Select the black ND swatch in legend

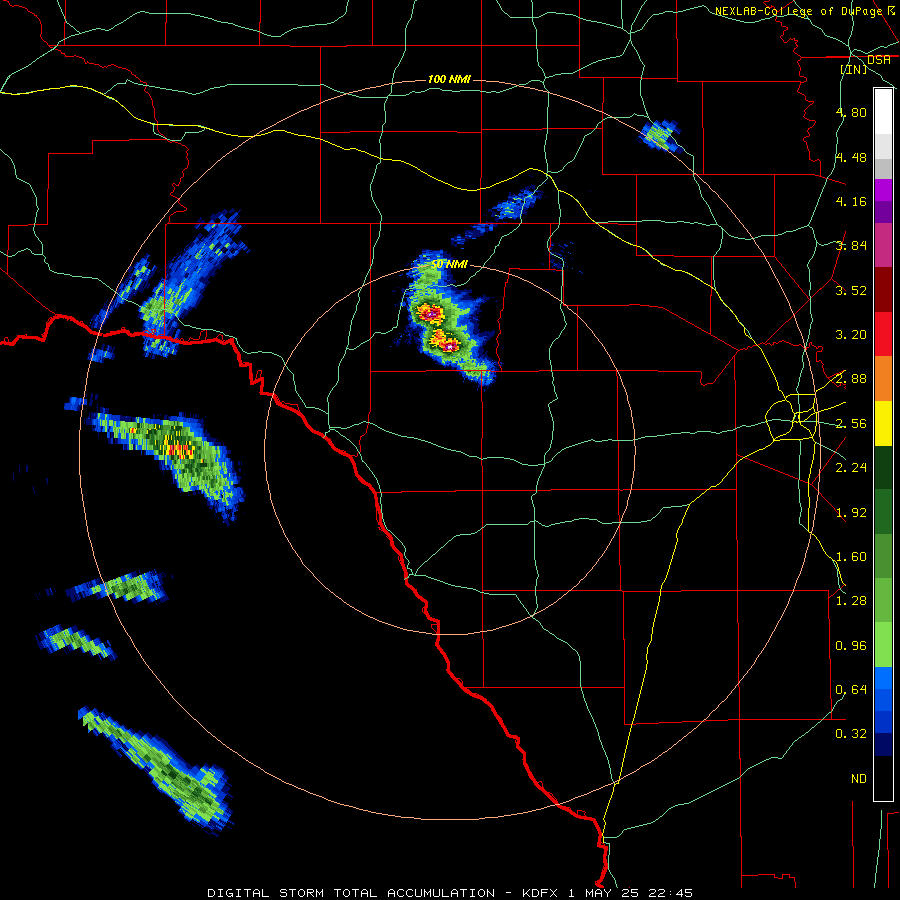(x=883, y=778)
